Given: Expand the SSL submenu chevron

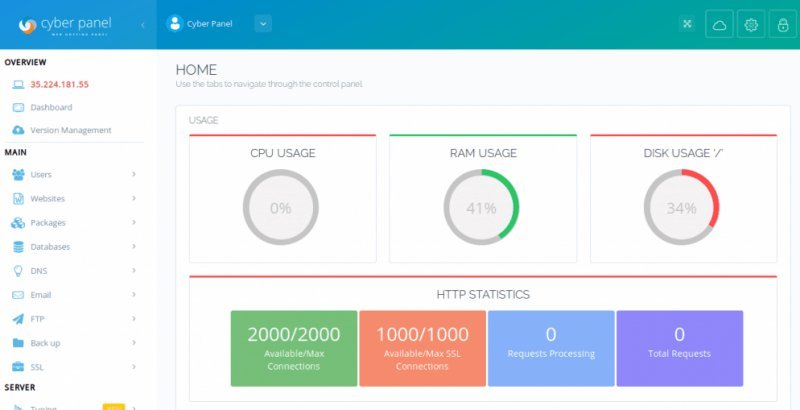Looking at the screenshot, I should (x=134, y=367).
